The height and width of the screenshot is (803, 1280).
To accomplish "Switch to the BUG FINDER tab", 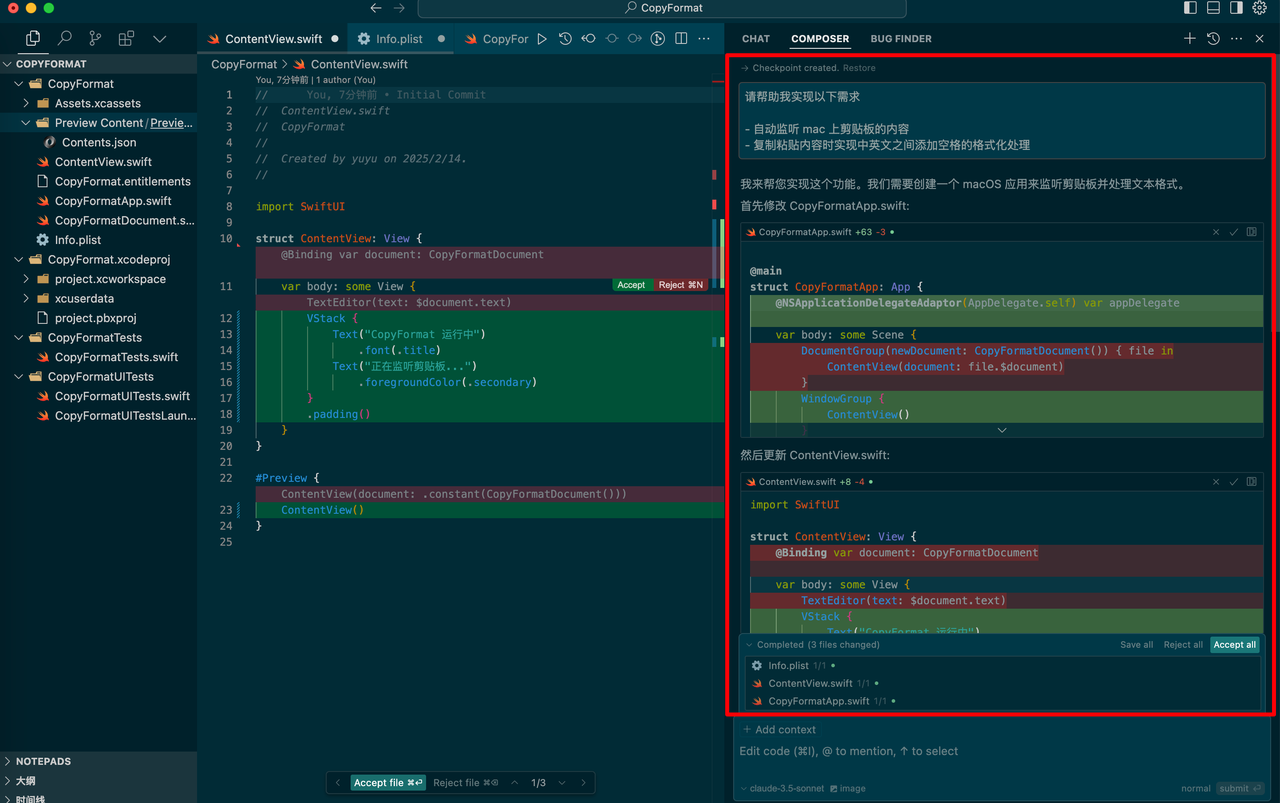I will point(901,39).
